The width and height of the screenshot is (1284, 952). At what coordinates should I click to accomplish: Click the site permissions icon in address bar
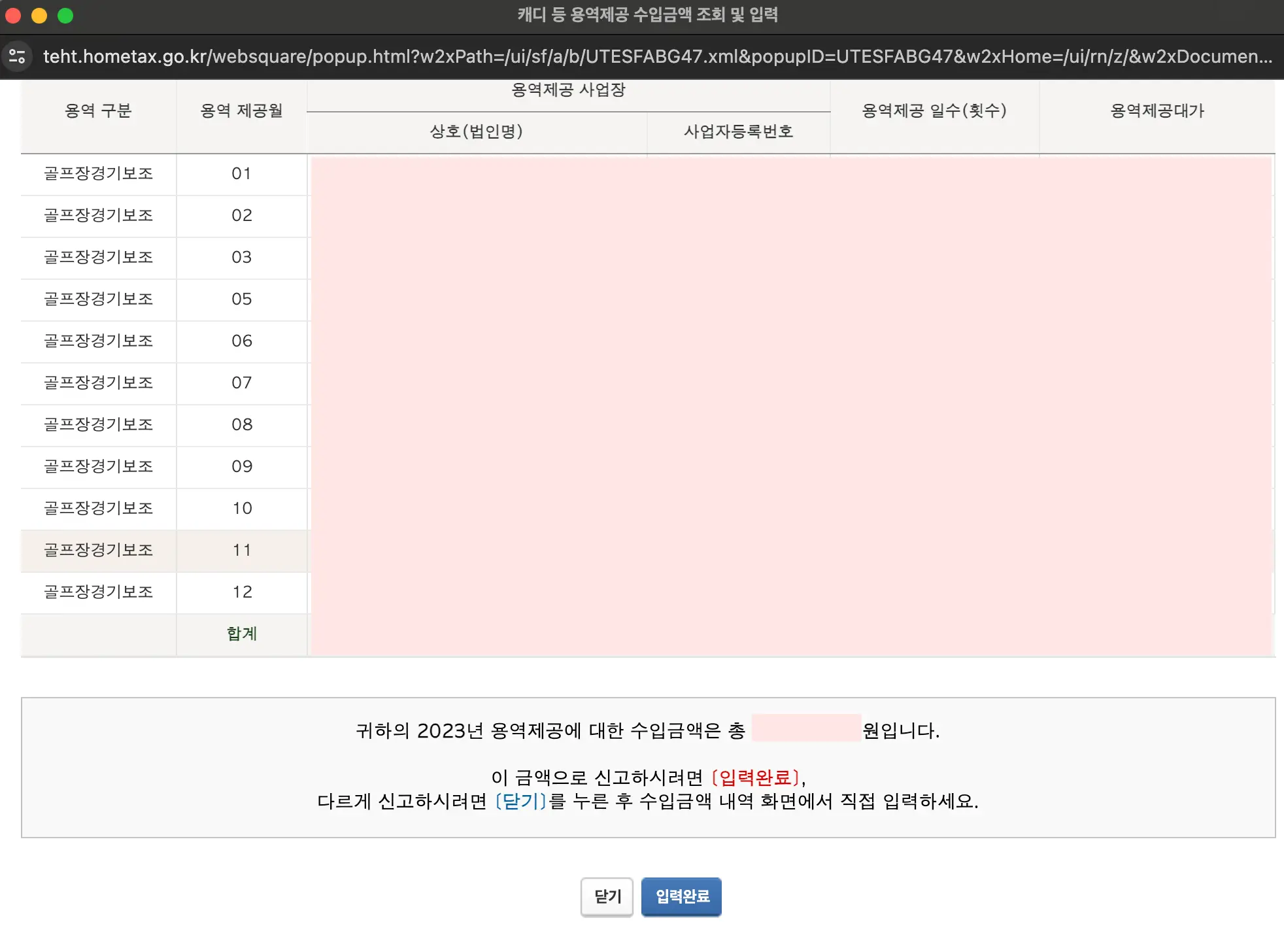pos(17,56)
